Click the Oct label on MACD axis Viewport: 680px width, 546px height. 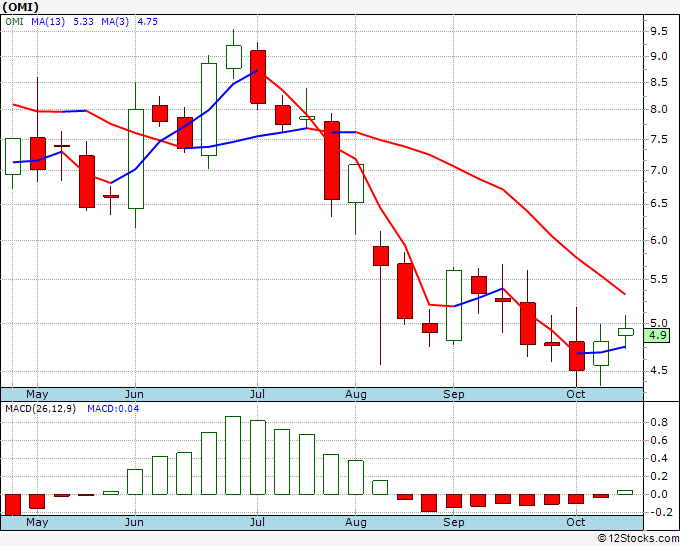[x=576, y=522]
